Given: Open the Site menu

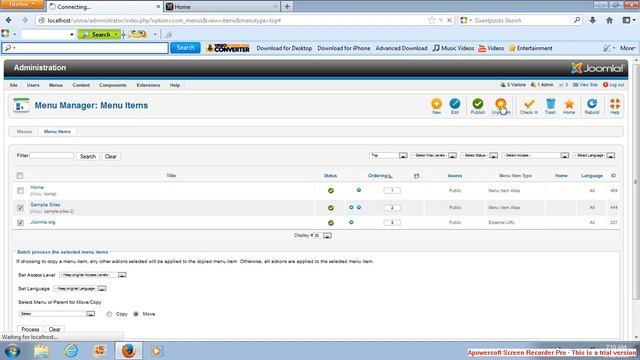Looking at the screenshot, I should pyautogui.click(x=13, y=85).
